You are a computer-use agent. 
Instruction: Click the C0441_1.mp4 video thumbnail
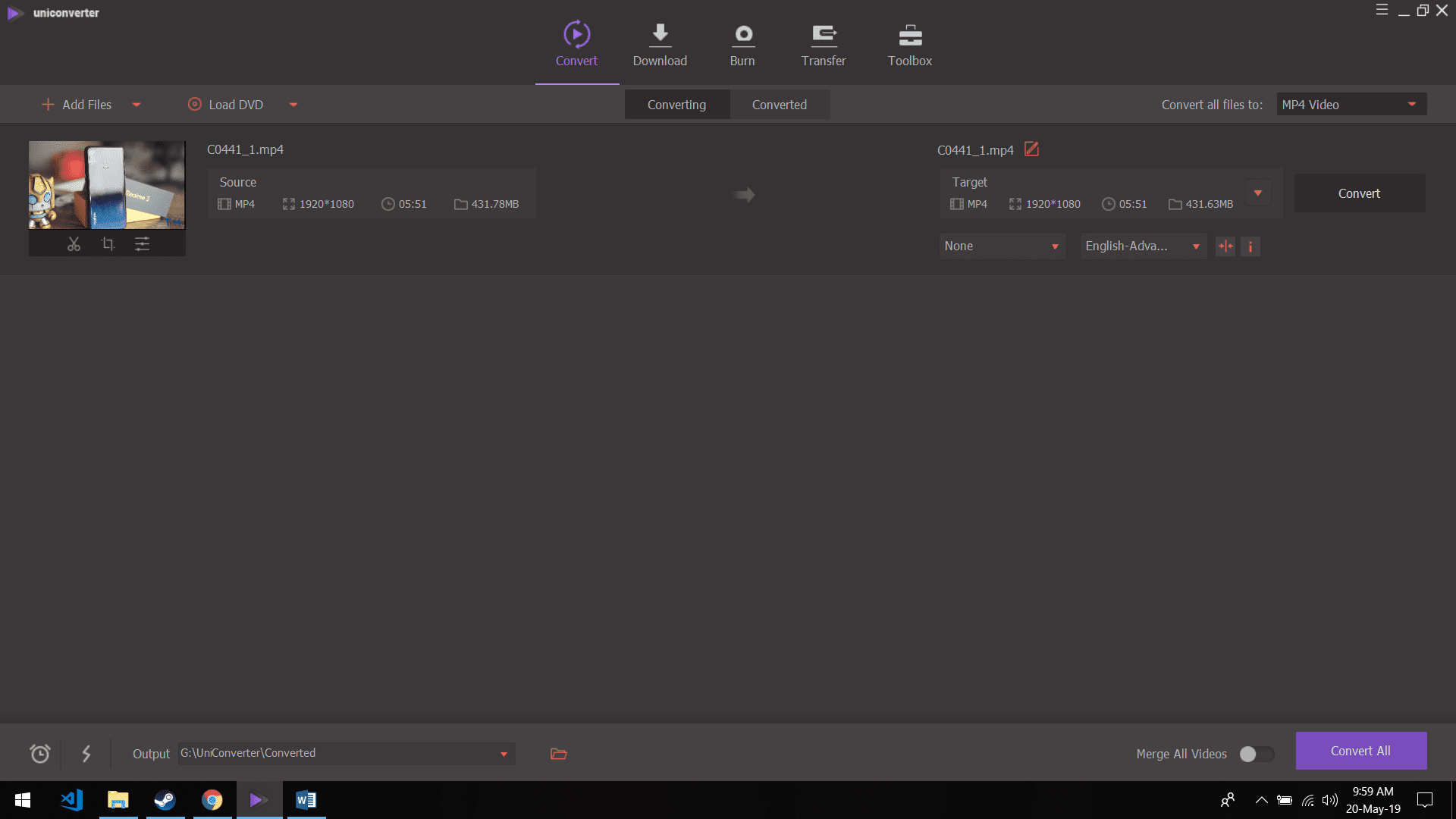(107, 185)
